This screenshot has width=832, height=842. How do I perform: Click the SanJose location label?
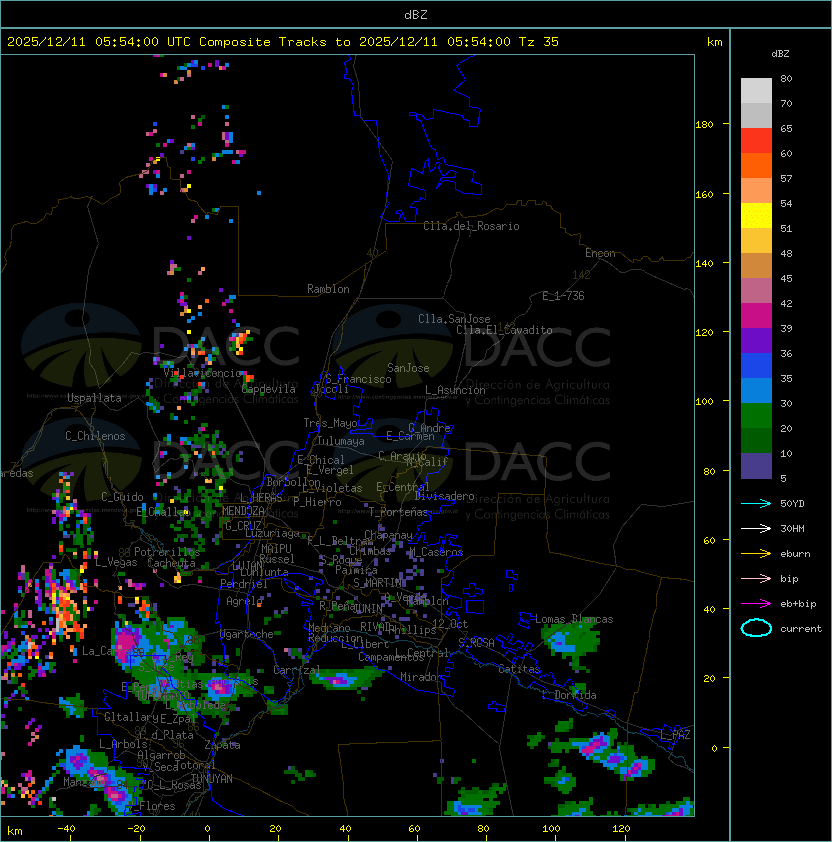(408, 368)
